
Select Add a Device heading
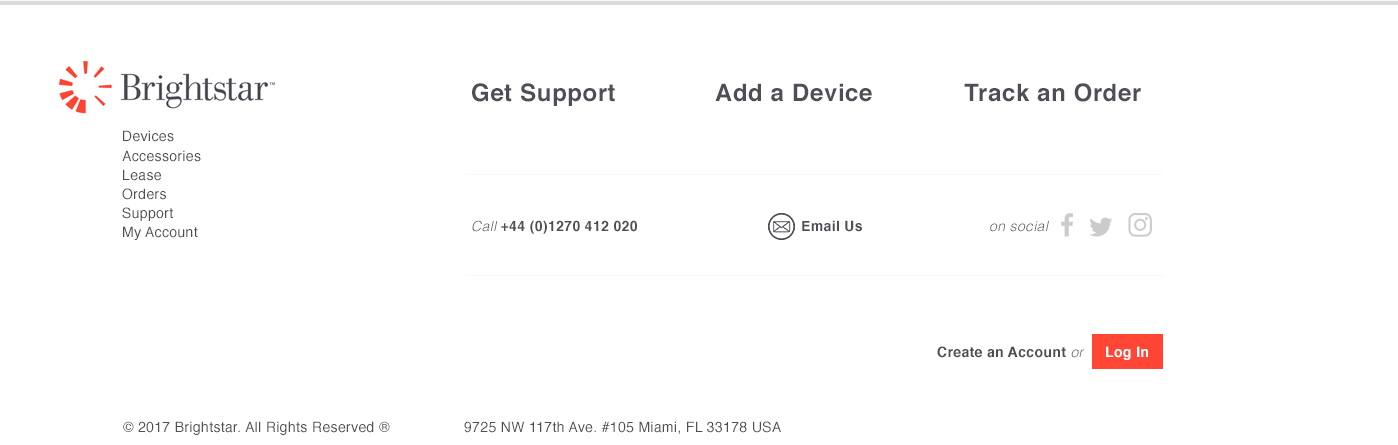[x=794, y=93]
